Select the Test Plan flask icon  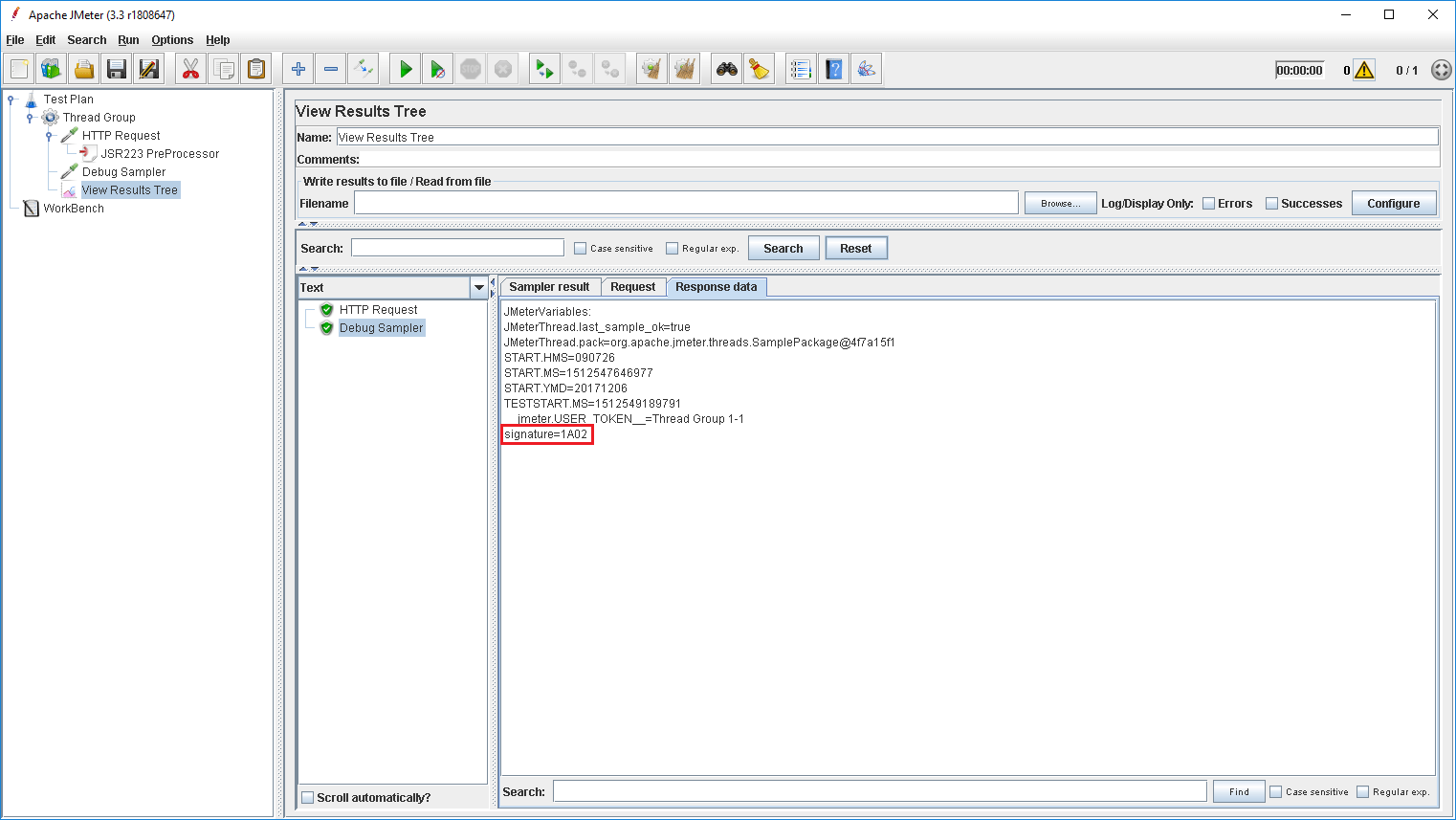coord(31,100)
